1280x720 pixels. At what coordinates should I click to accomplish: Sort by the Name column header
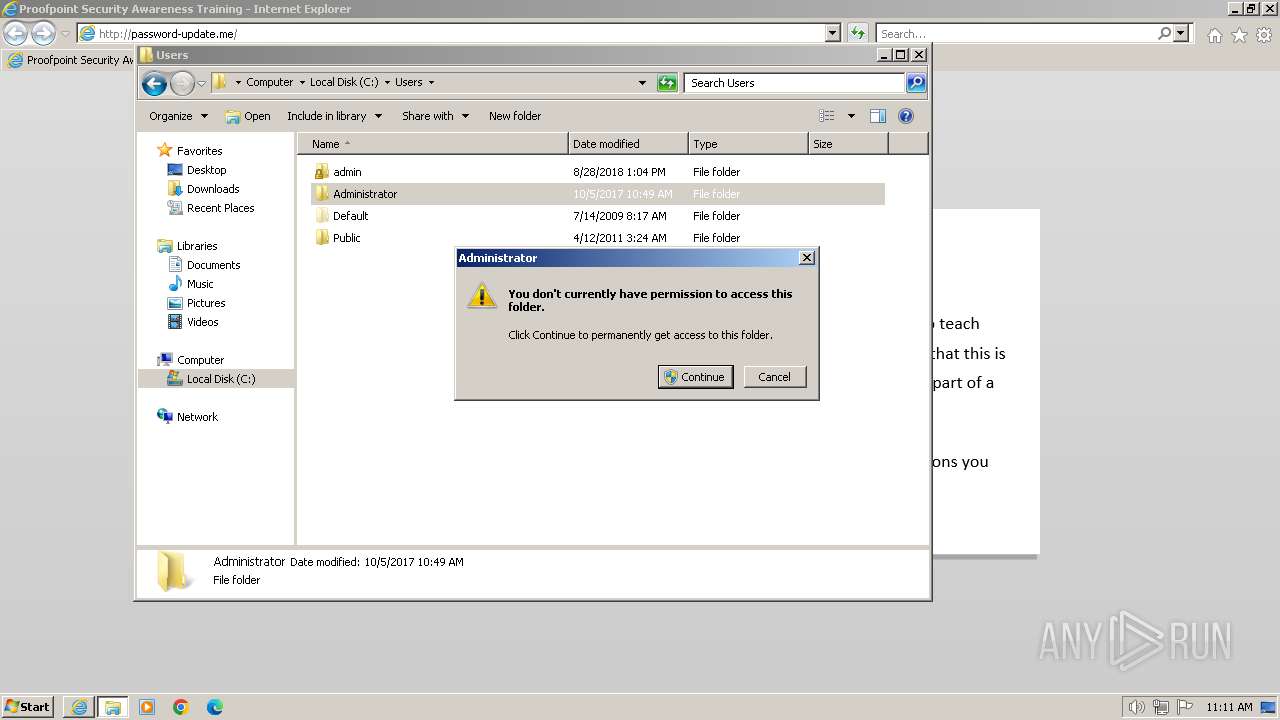tap(433, 144)
